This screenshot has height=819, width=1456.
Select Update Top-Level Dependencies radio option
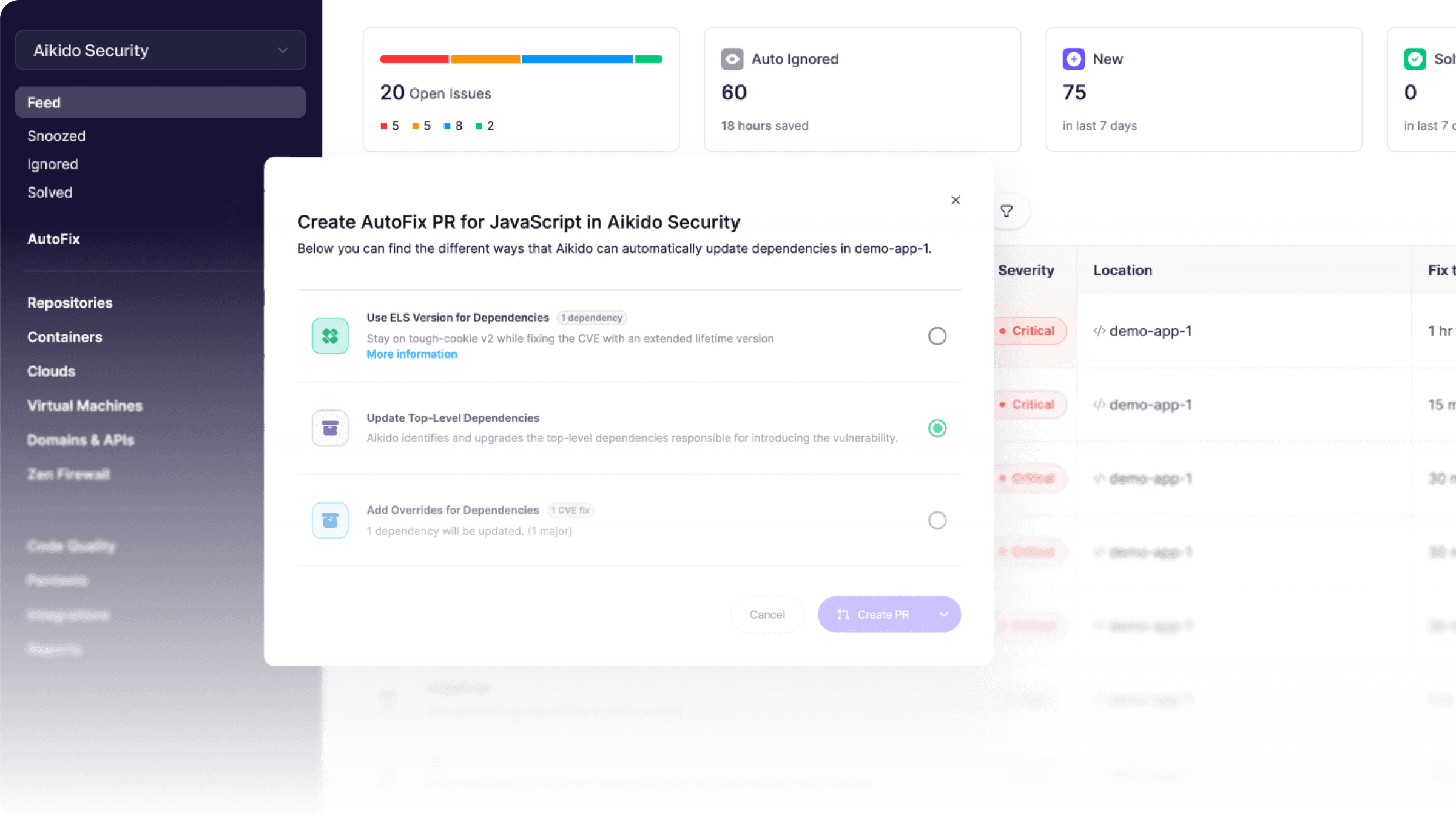937,428
